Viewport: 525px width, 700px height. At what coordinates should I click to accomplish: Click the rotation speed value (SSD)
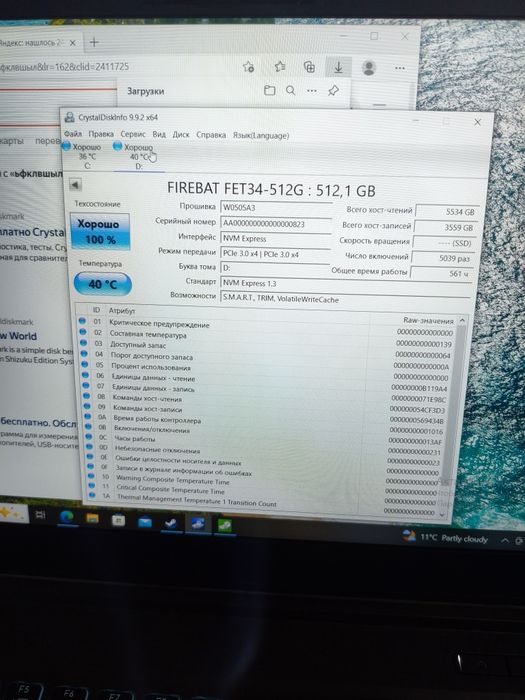coord(444,243)
